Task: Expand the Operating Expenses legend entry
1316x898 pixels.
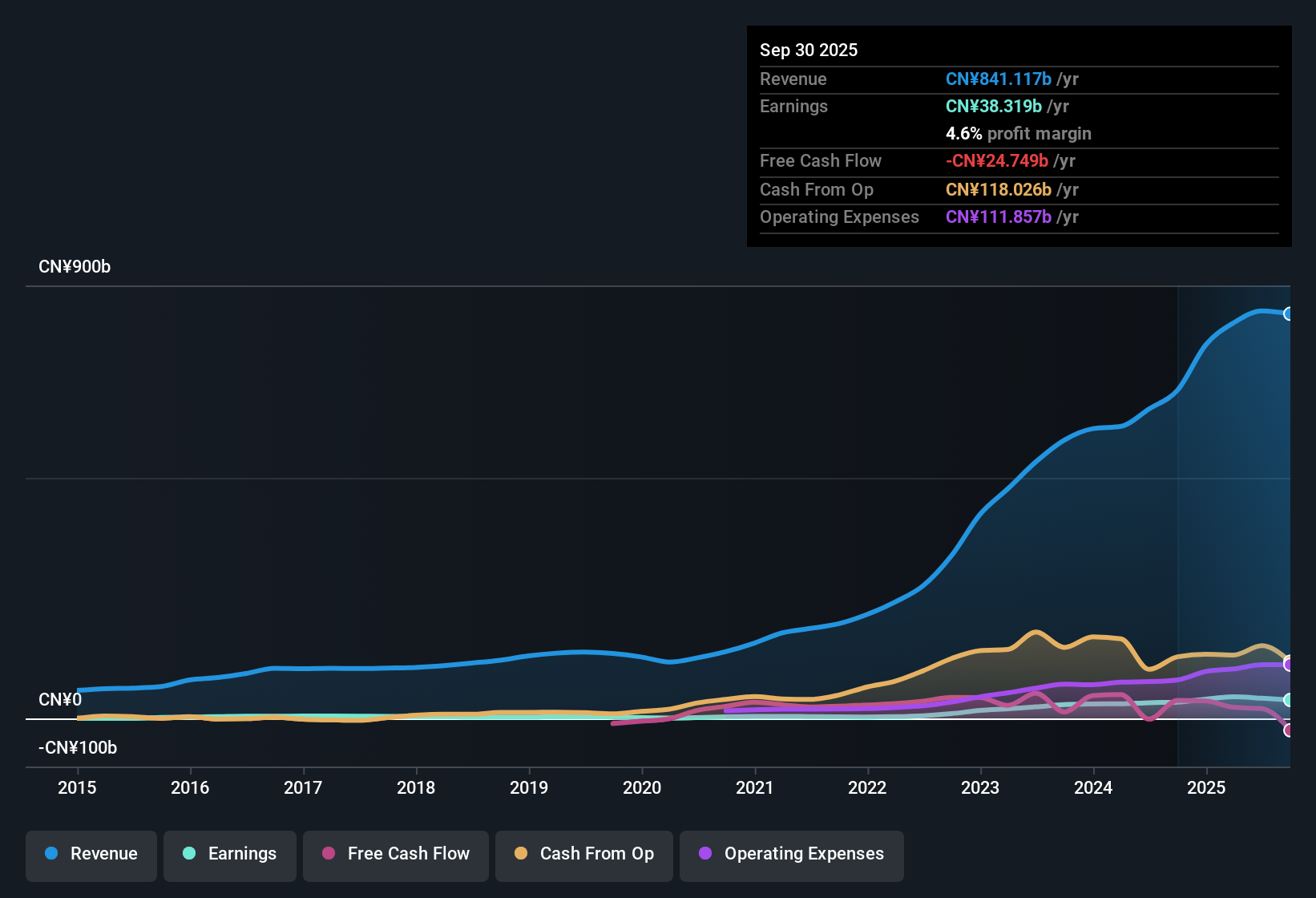Action: [x=791, y=854]
